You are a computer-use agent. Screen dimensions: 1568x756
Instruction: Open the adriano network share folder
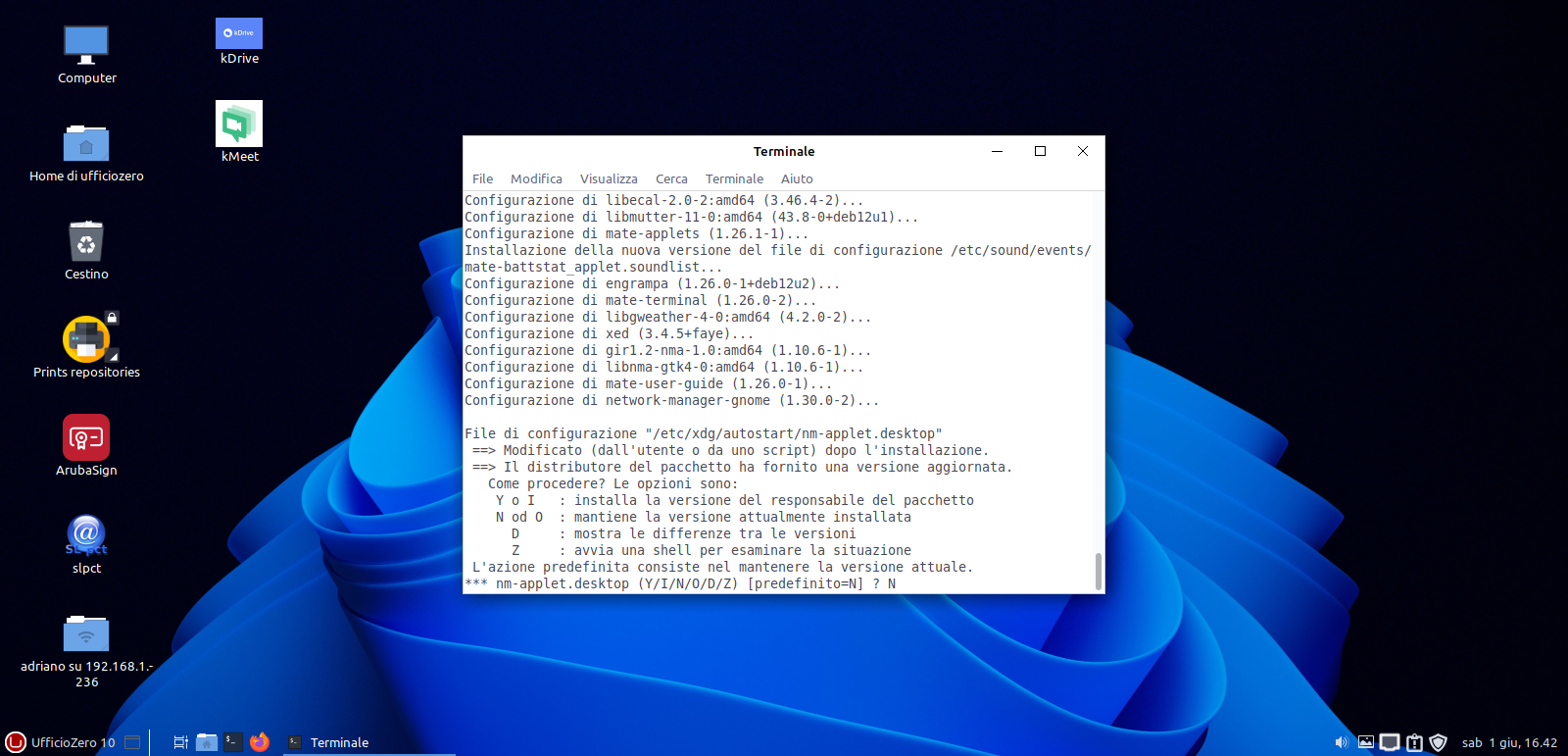pyautogui.click(x=86, y=634)
